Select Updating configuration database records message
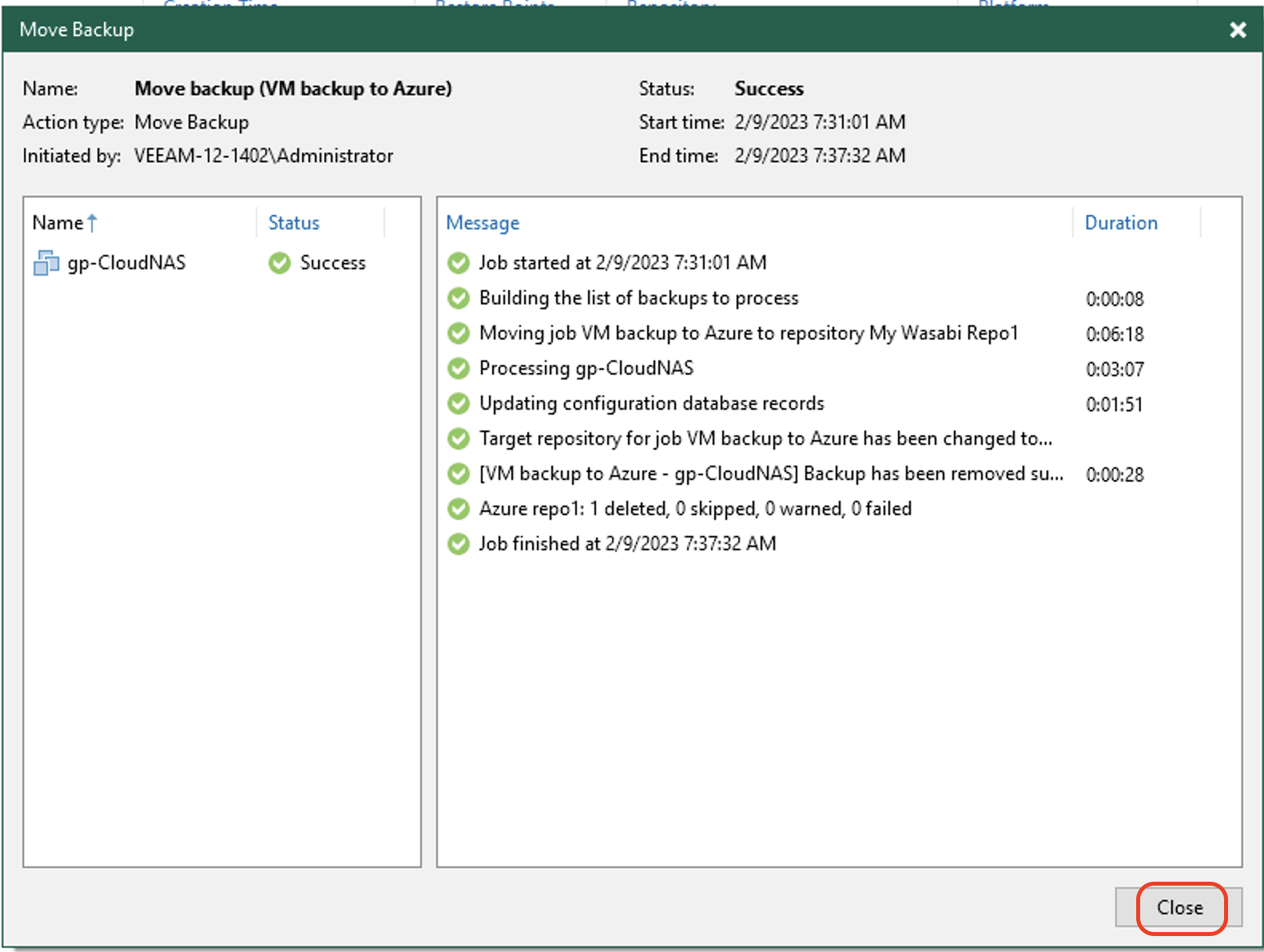1264x952 pixels. pos(651,403)
